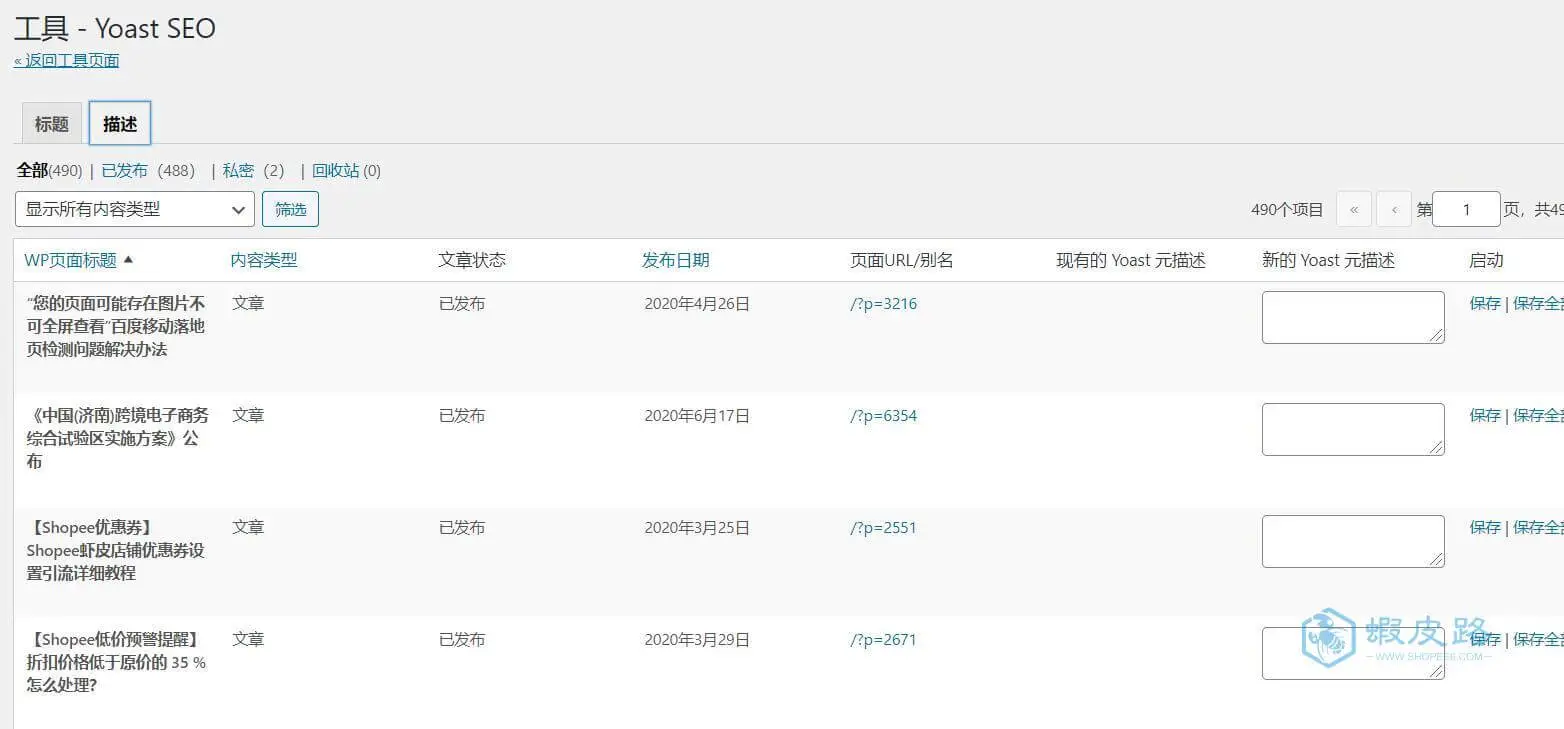Click 保存 for the Shopee优惠券 post
Viewport: 1564px width, 729px height.
(x=1485, y=528)
